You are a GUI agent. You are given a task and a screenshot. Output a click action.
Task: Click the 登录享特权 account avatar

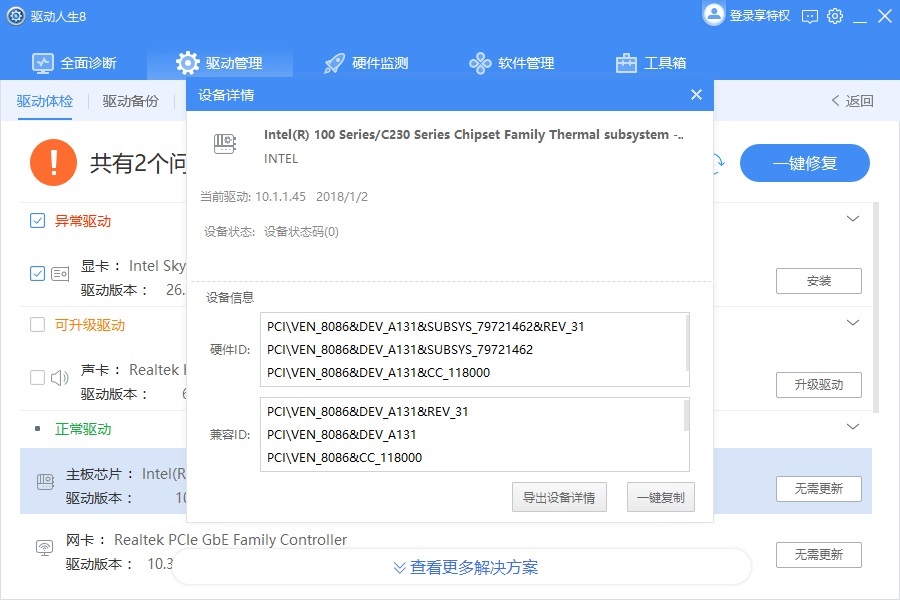click(x=714, y=16)
